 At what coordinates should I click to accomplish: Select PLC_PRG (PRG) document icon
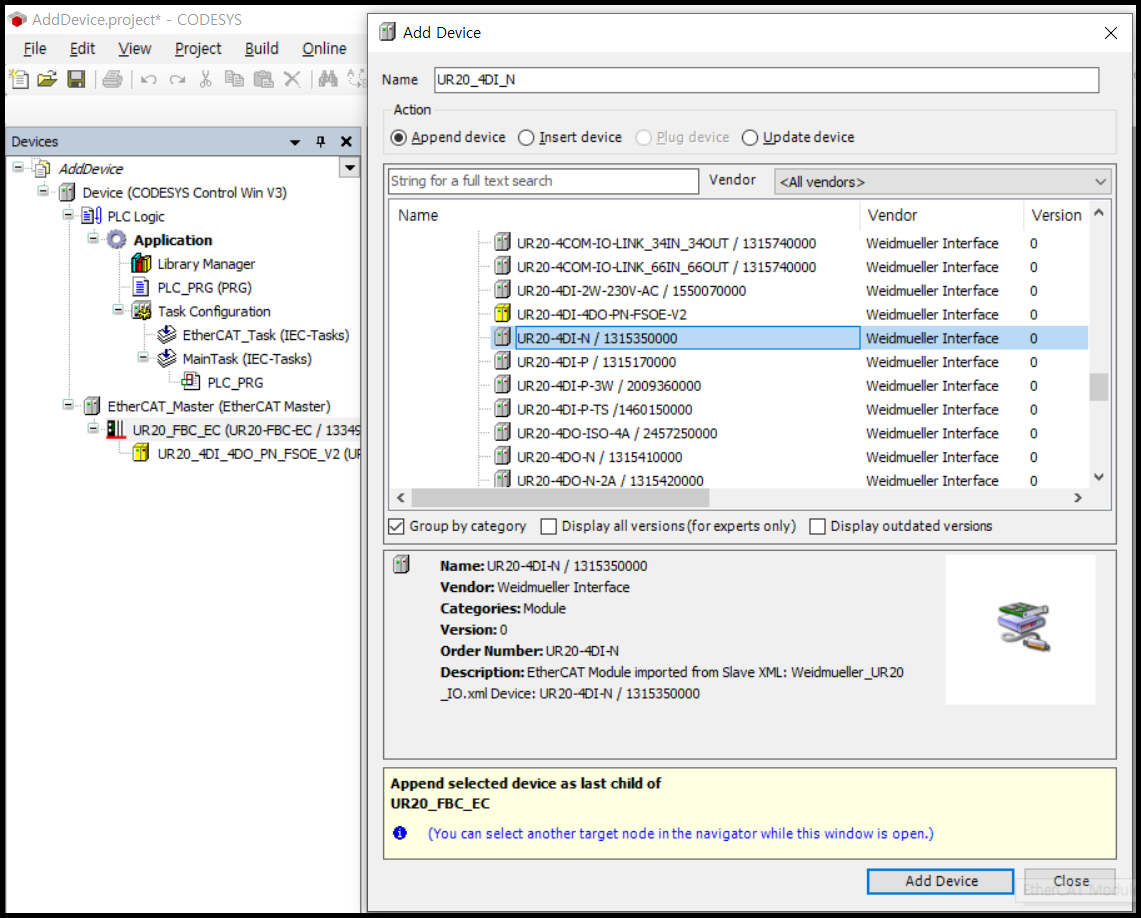(x=141, y=287)
